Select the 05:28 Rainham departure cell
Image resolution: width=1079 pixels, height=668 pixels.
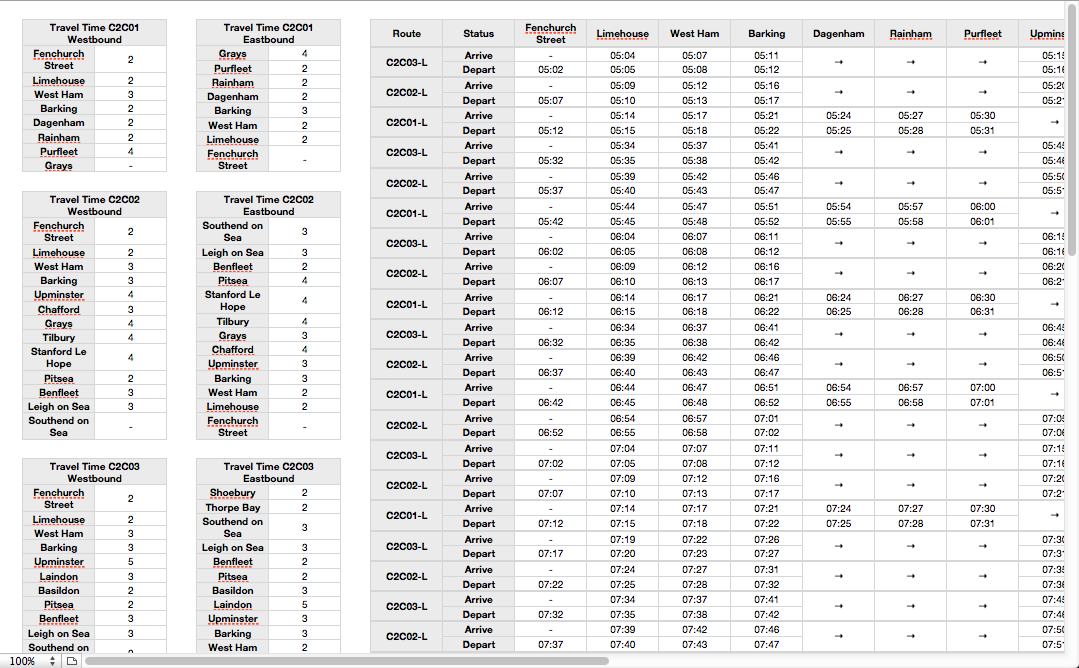(x=910, y=130)
